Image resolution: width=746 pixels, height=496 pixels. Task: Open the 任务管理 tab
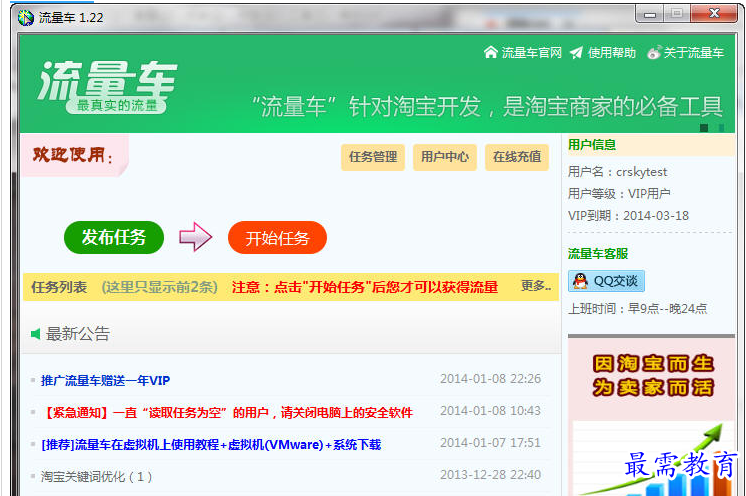[373, 157]
